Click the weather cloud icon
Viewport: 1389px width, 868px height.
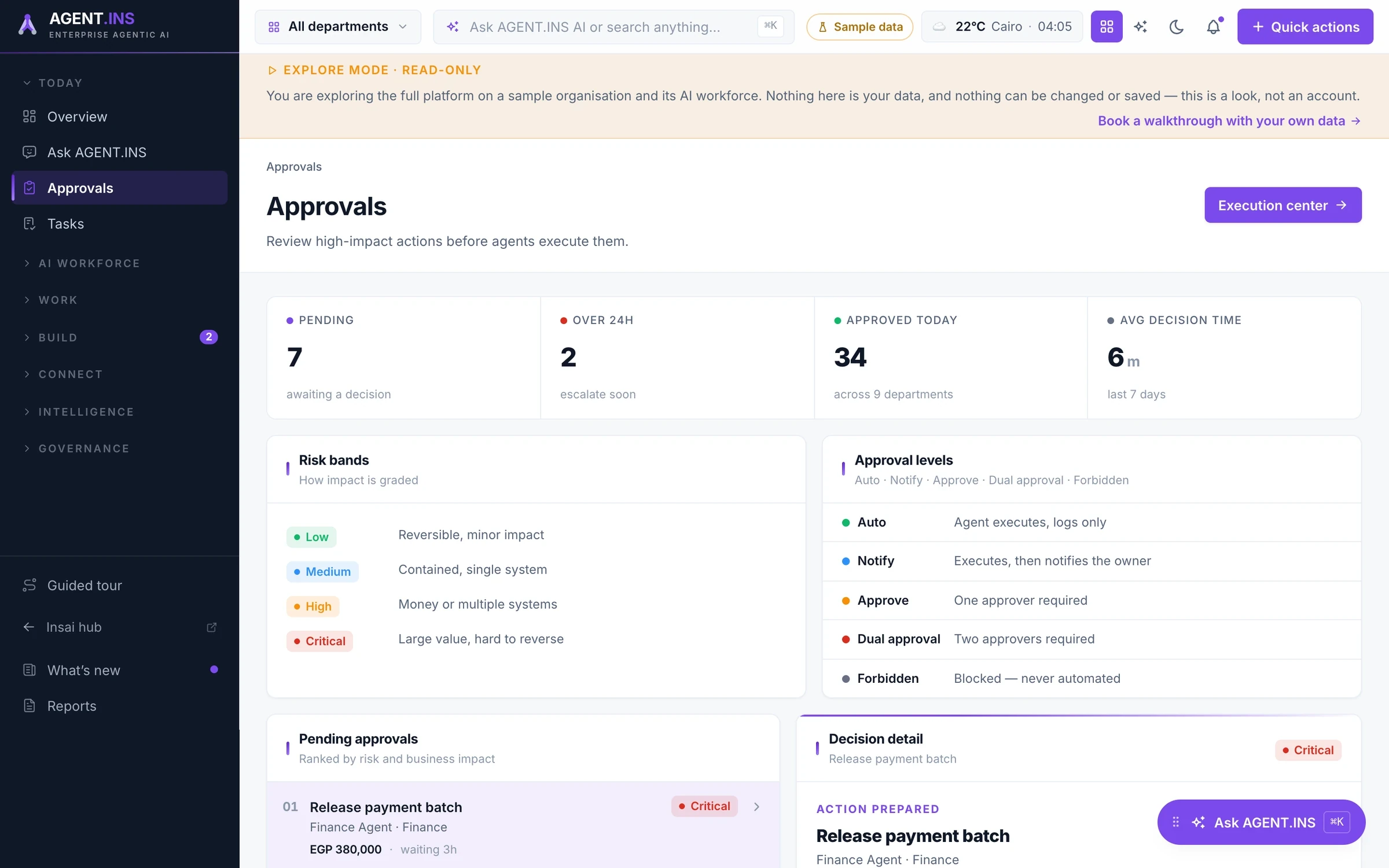(x=939, y=27)
